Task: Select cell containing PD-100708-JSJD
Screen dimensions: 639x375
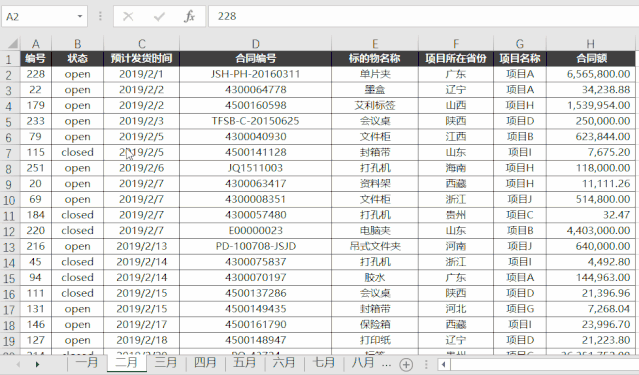Action: coord(256,246)
